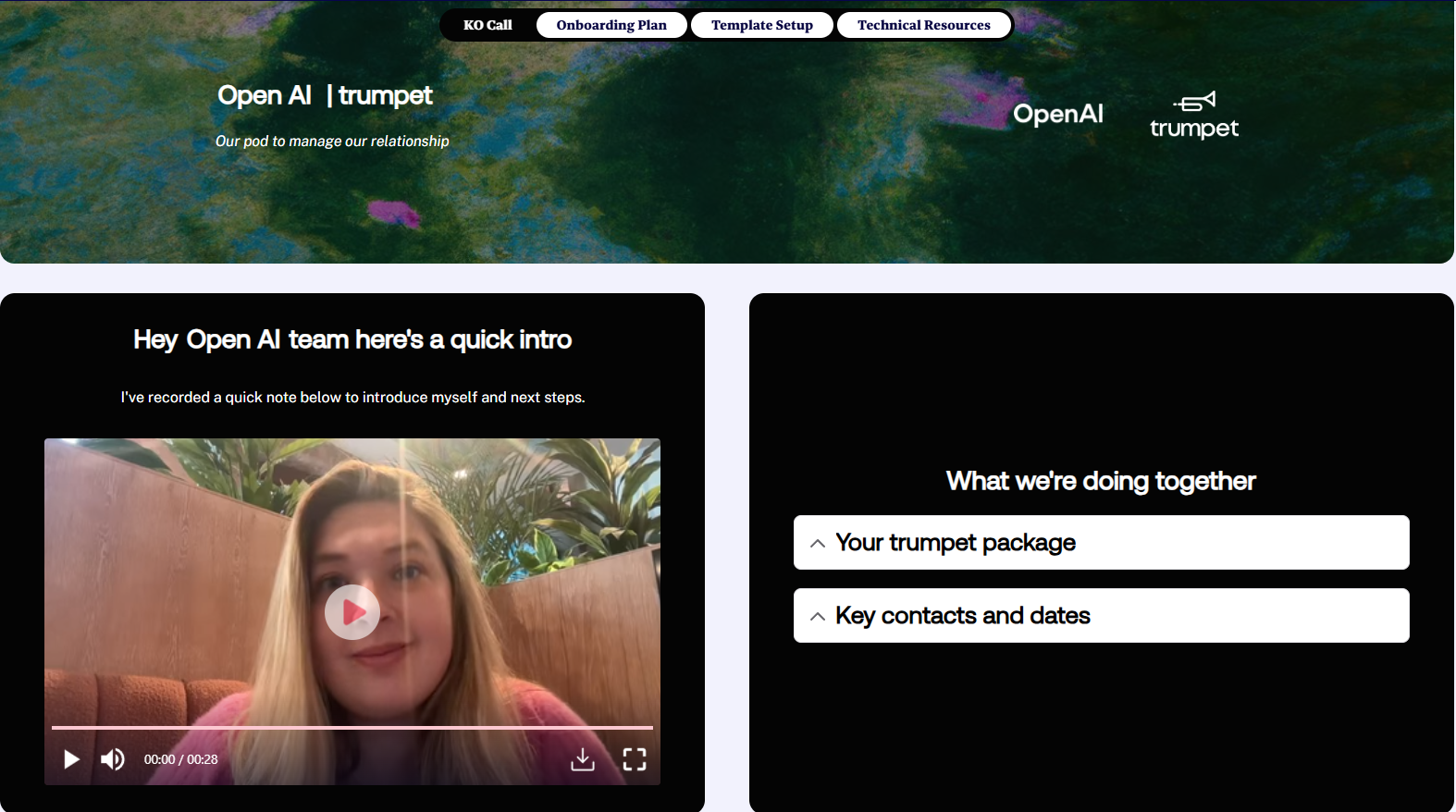Expand the Your trumpet package section
The height and width of the screenshot is (812, 1456).
(x=1102, y=542)
